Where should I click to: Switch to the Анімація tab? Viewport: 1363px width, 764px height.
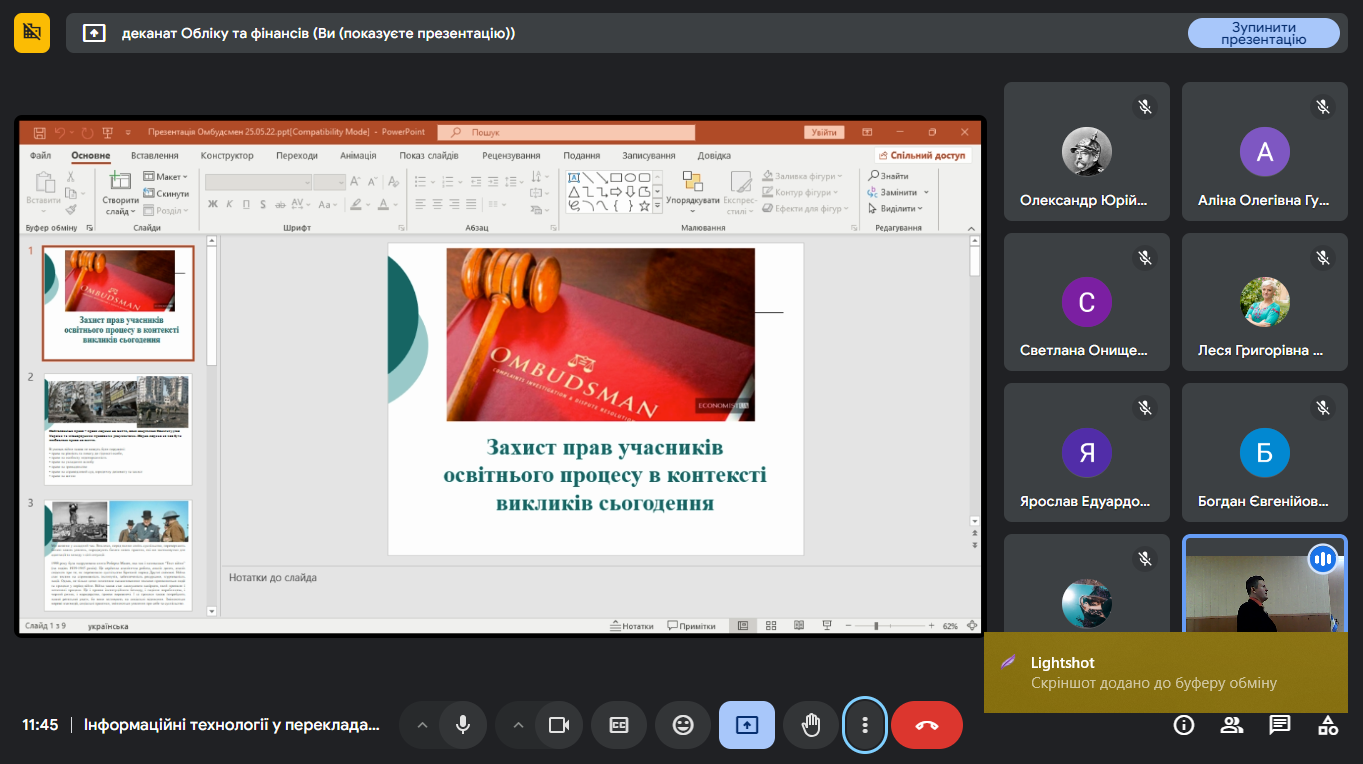358,156
